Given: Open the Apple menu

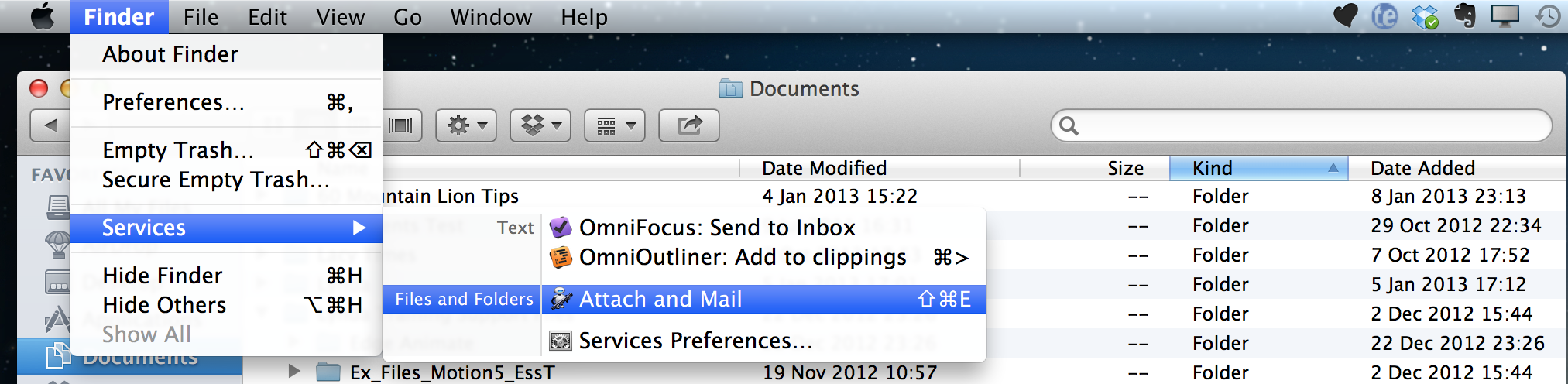Looking at the screenshot, I should 43,16.
